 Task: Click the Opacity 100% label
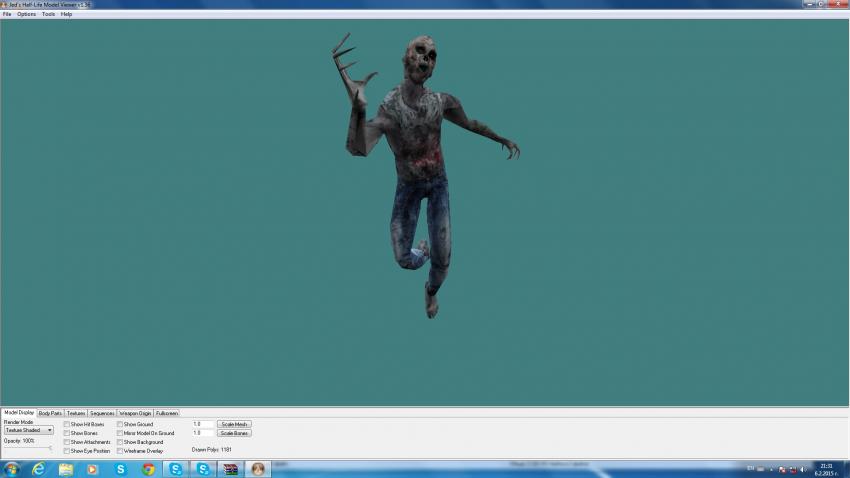point(19,441)
